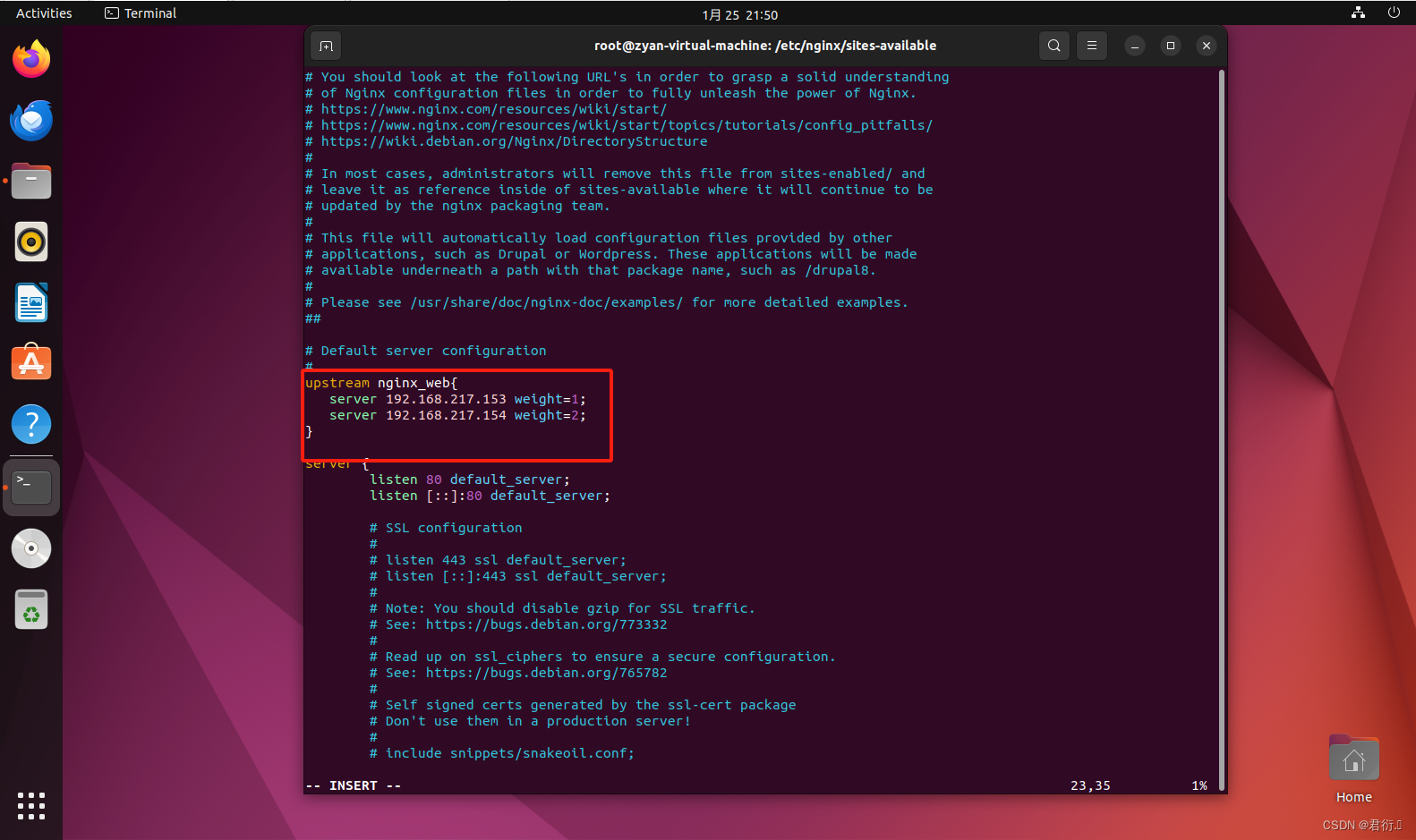Open the Files manager in dock
Viewport: 1416px width, 840px height.
(31, 181)
